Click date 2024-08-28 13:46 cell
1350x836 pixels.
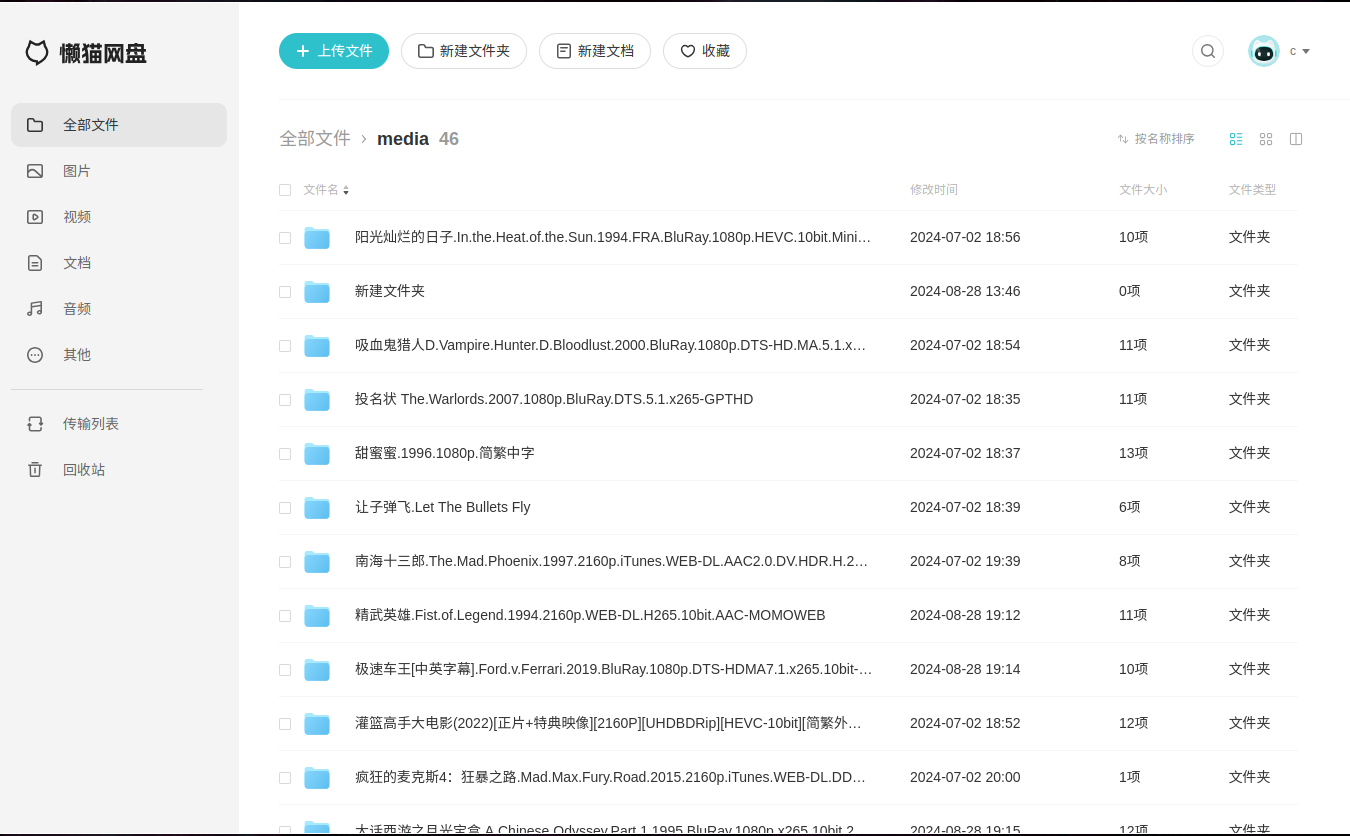coord(965,292)
